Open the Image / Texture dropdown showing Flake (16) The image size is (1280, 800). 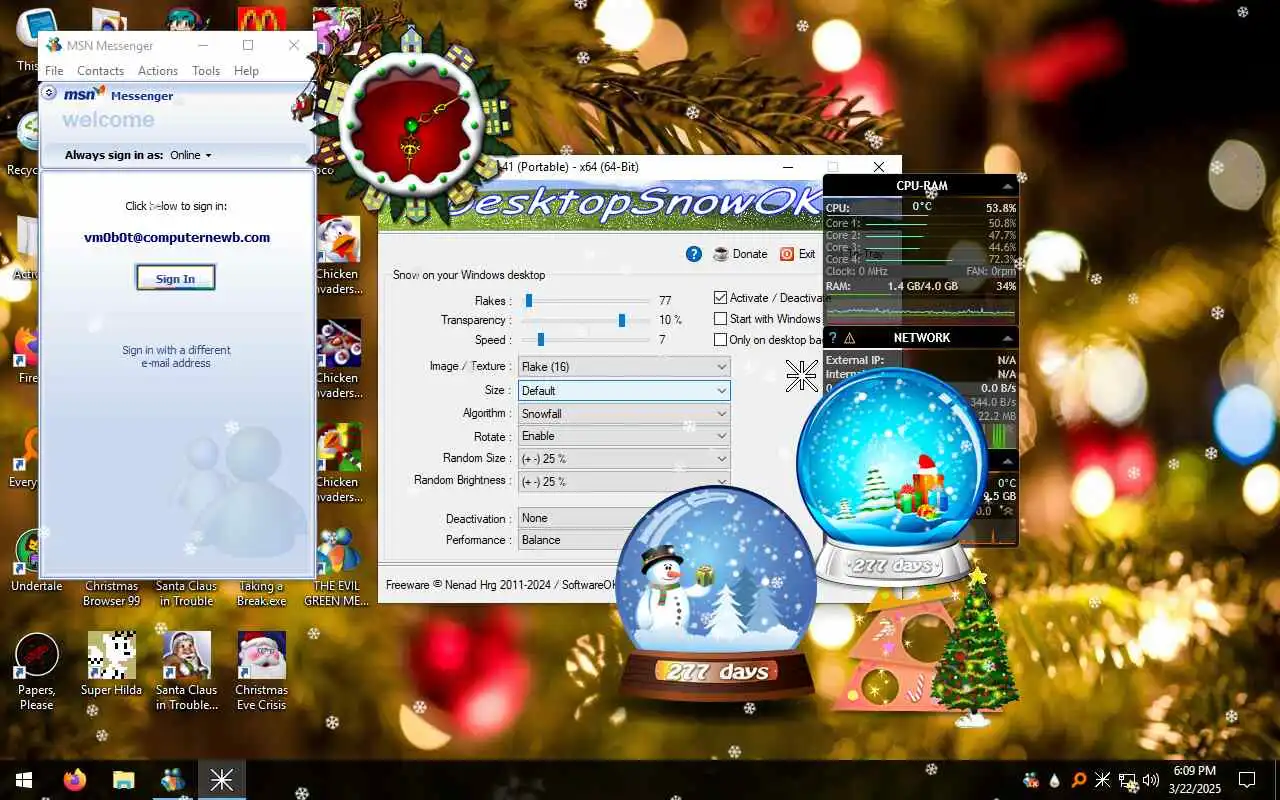click(624, 367)
